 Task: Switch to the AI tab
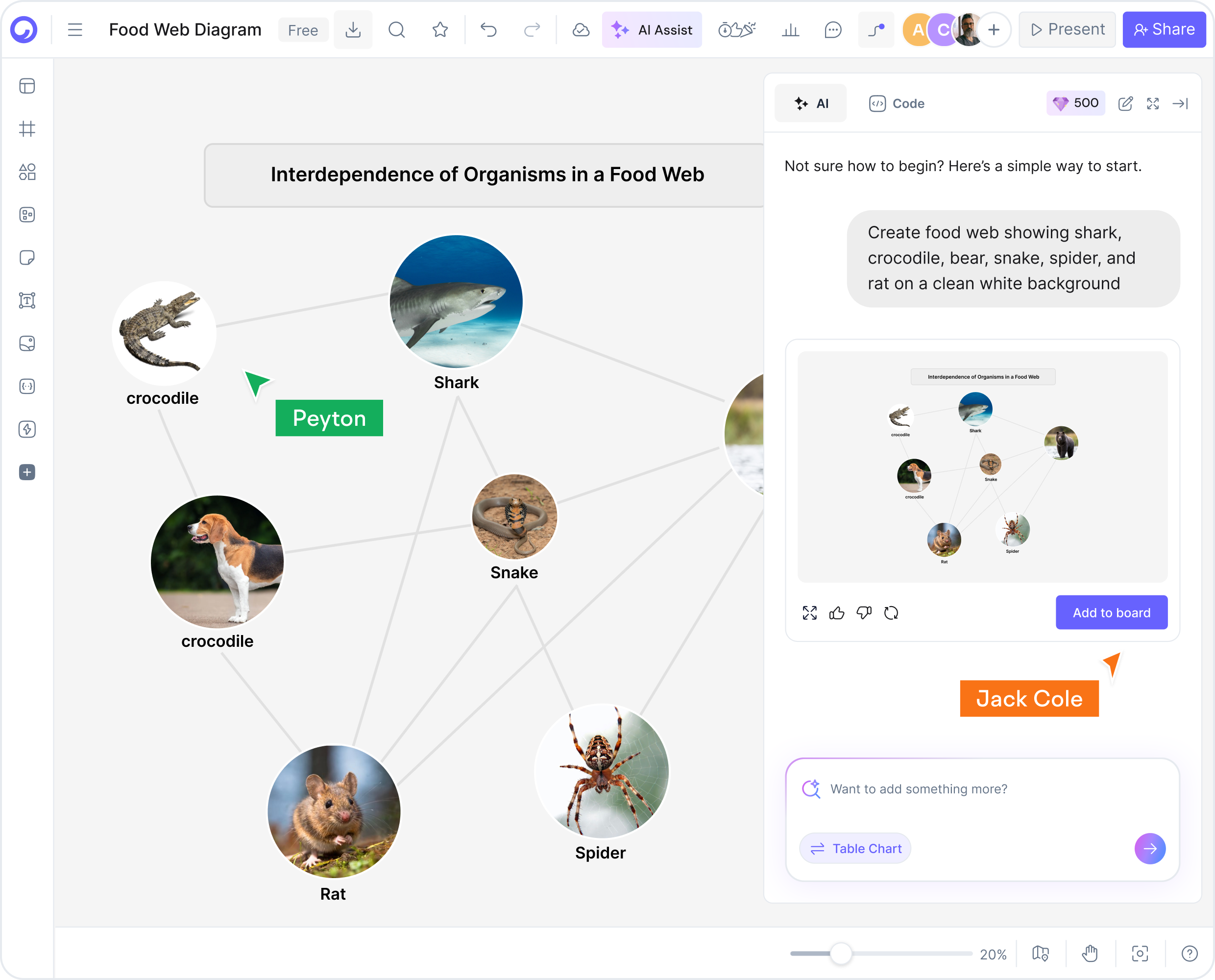[811, 103]
